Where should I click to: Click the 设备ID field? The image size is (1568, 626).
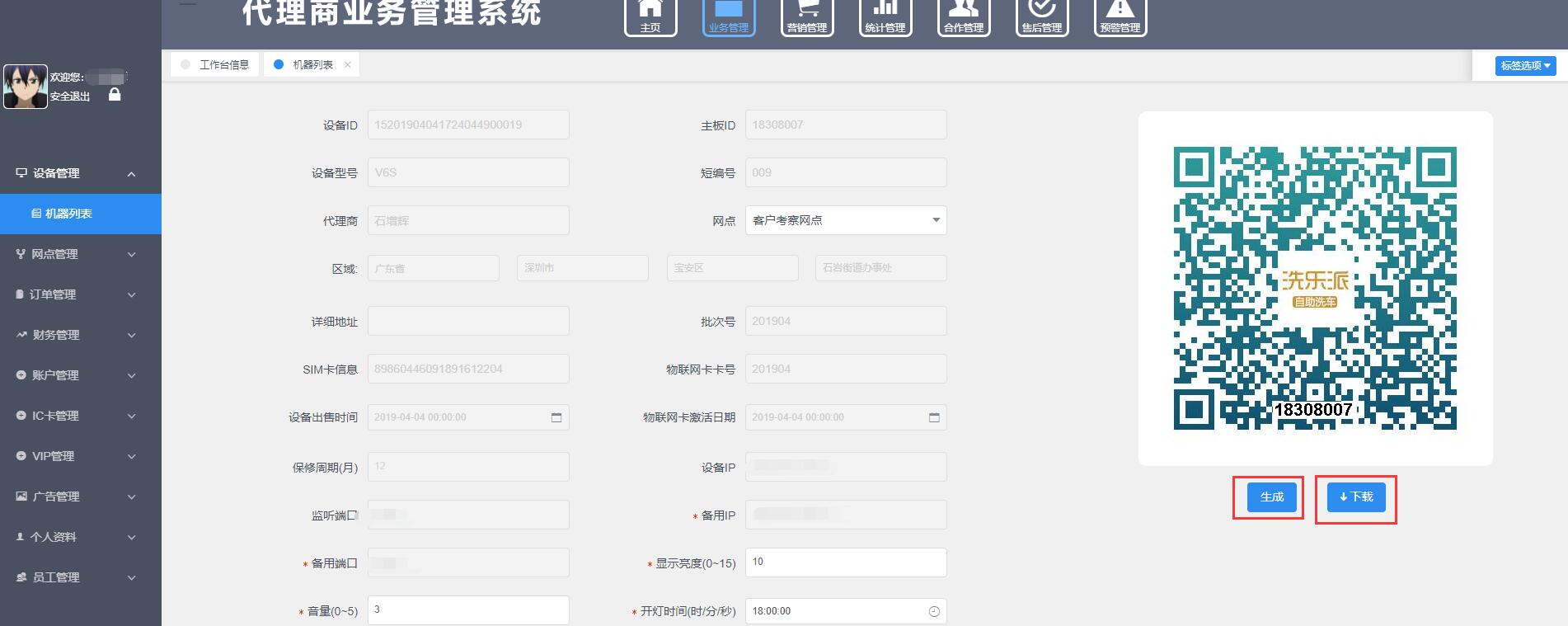(468, 125)
